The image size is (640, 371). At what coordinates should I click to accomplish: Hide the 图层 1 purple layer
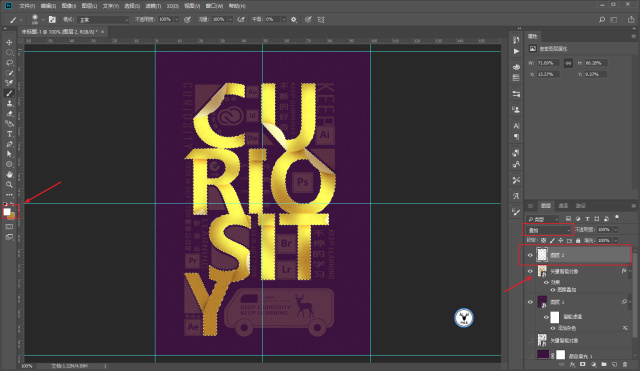coord(530,302)
